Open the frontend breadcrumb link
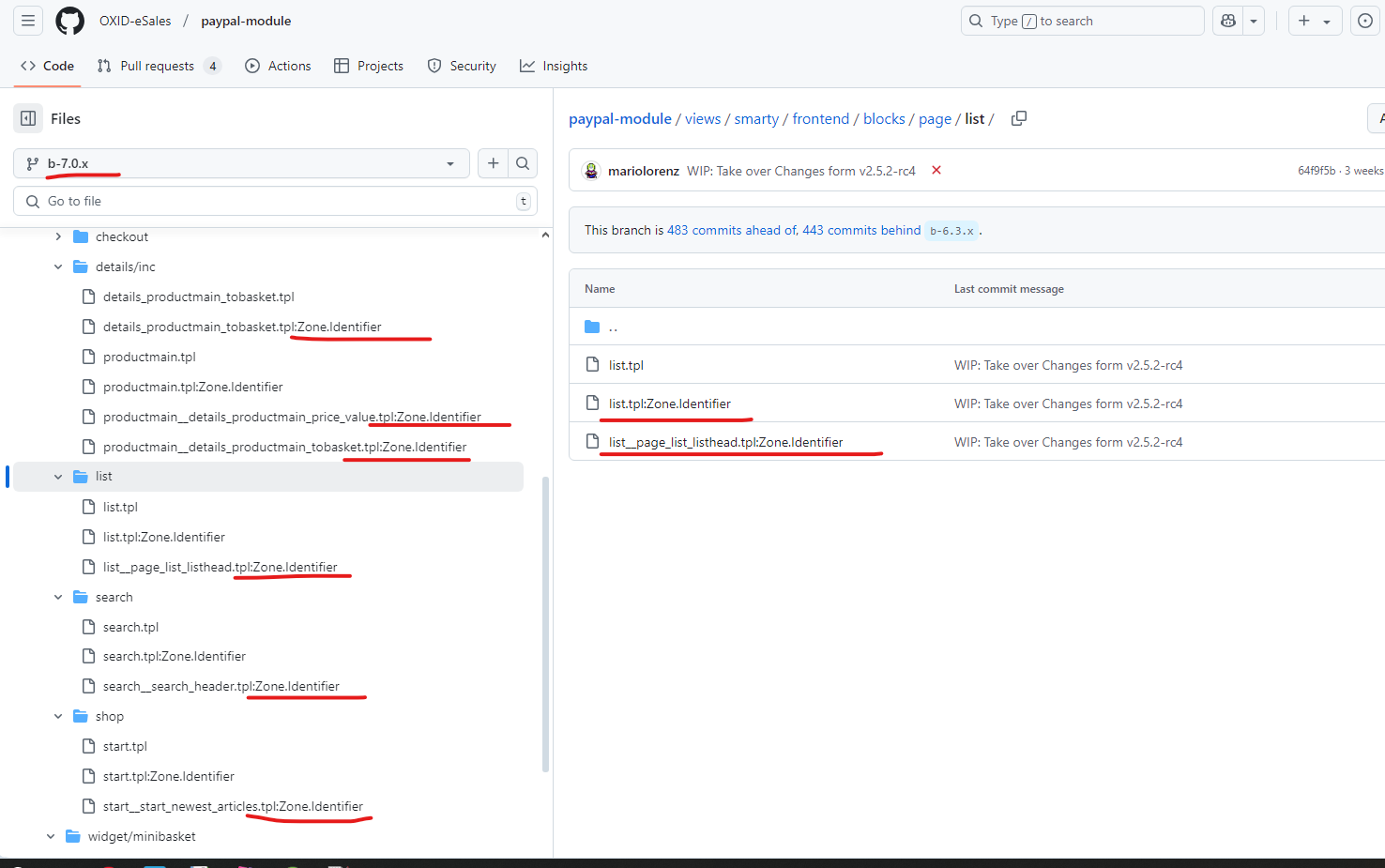This screenshot has width=1385, height=868. [820, 118]
